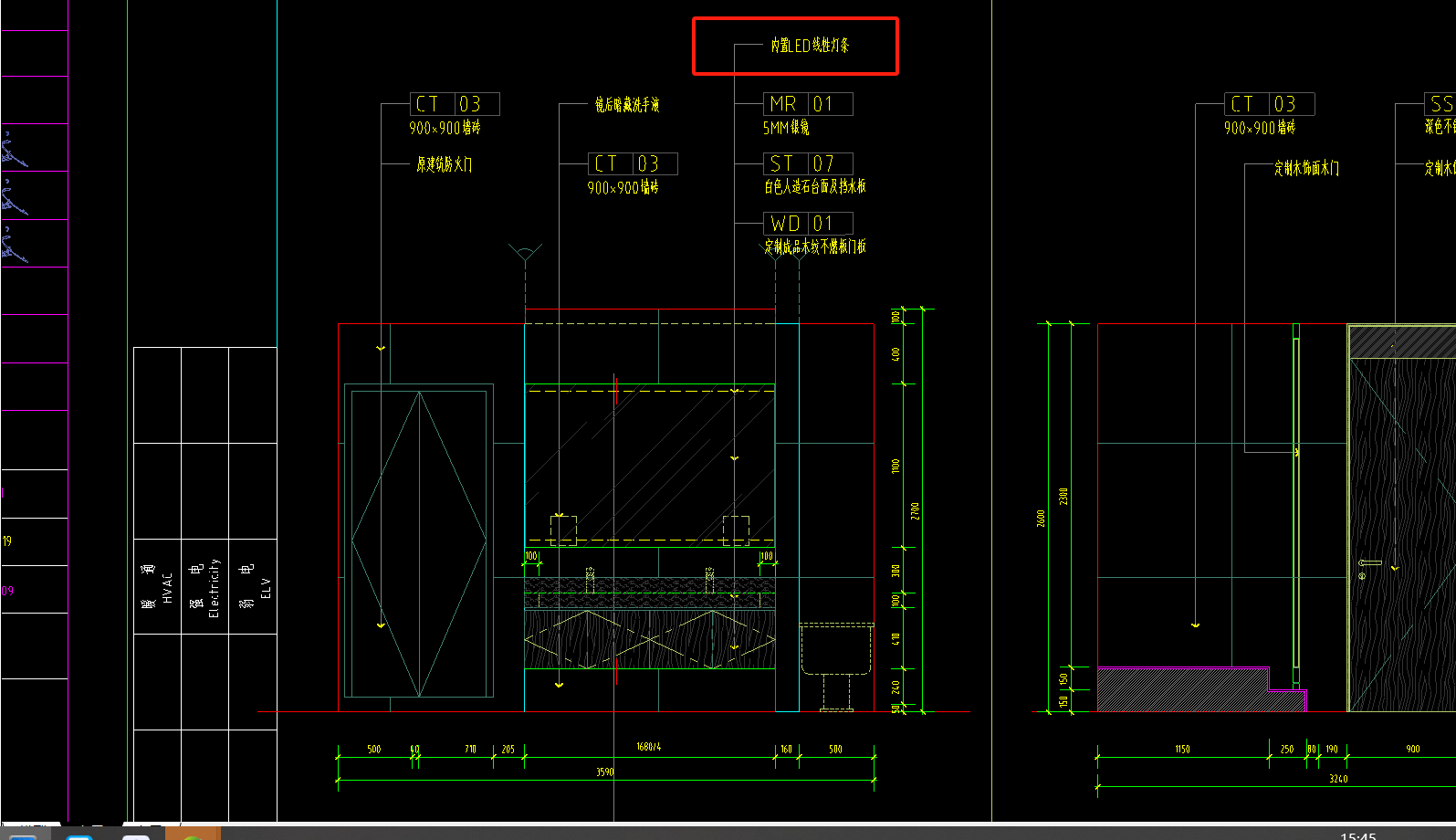Select the 原建筑防火门 label
Viewport: 1456px width, 840px height.
point(445,164)
